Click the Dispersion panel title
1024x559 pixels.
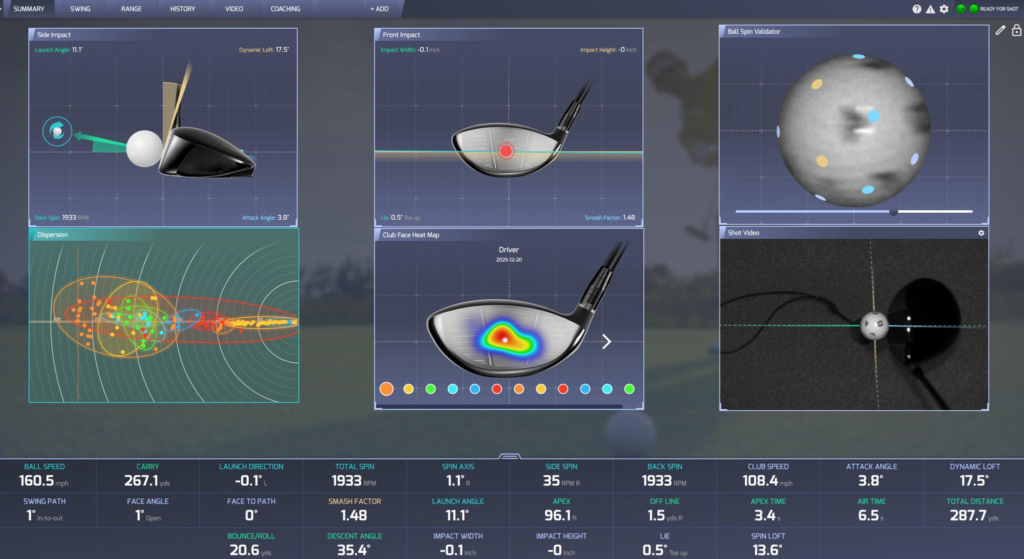tap(52, 234)
